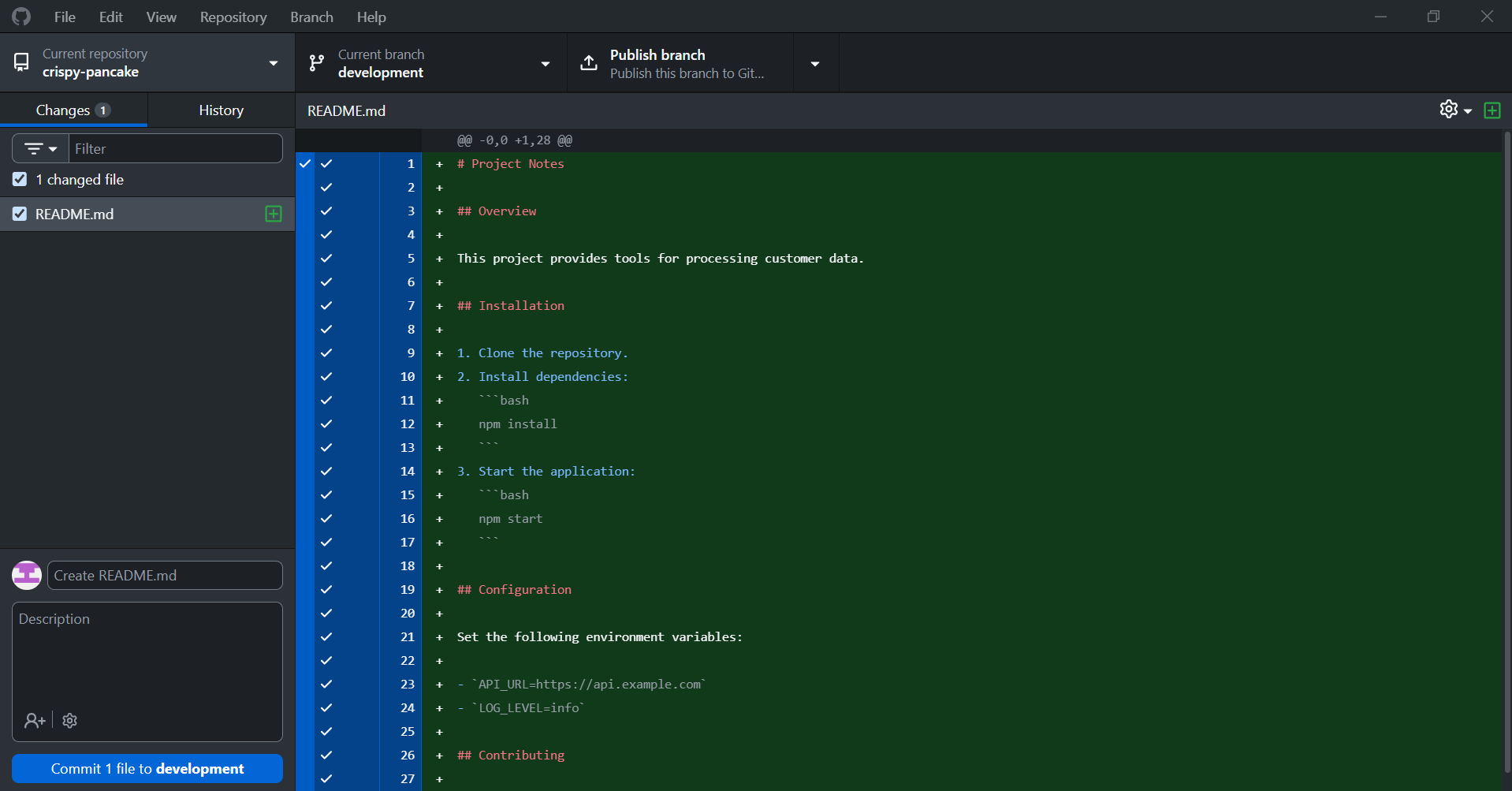Viewport: 1512px width, 791px height.
Task: Open the filter options button
Action: pyautogui.click(x=40, y=148)
